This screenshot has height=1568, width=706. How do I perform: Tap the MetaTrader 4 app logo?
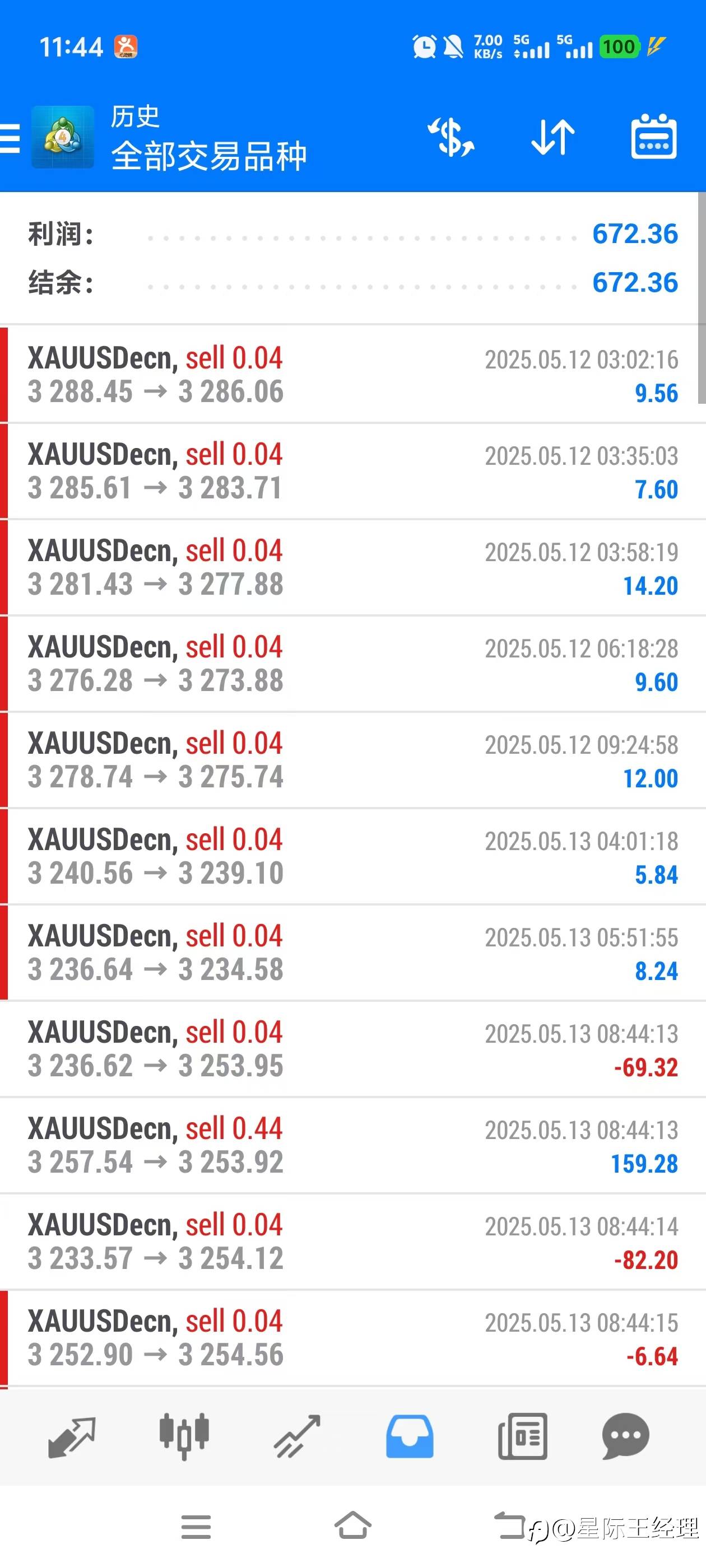(x=63, y=137)
